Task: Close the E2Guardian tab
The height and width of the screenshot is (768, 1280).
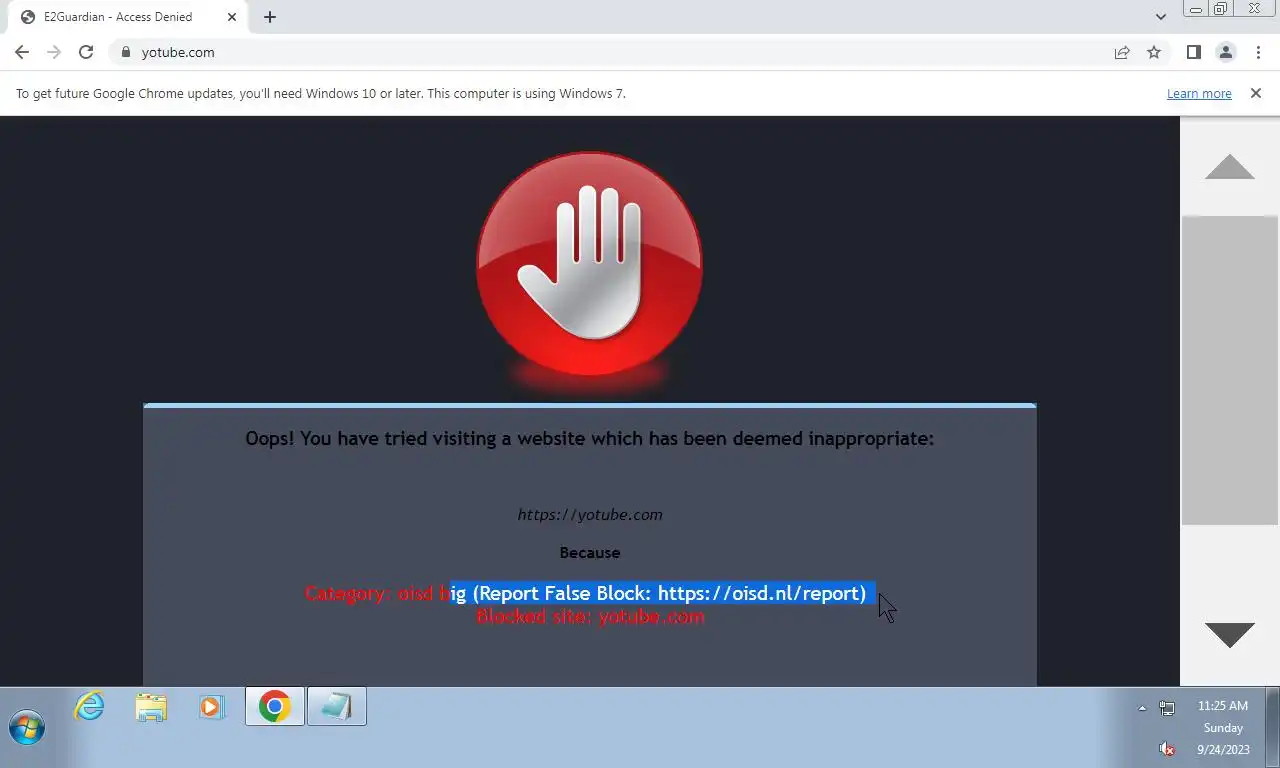Action: (231, 17)
